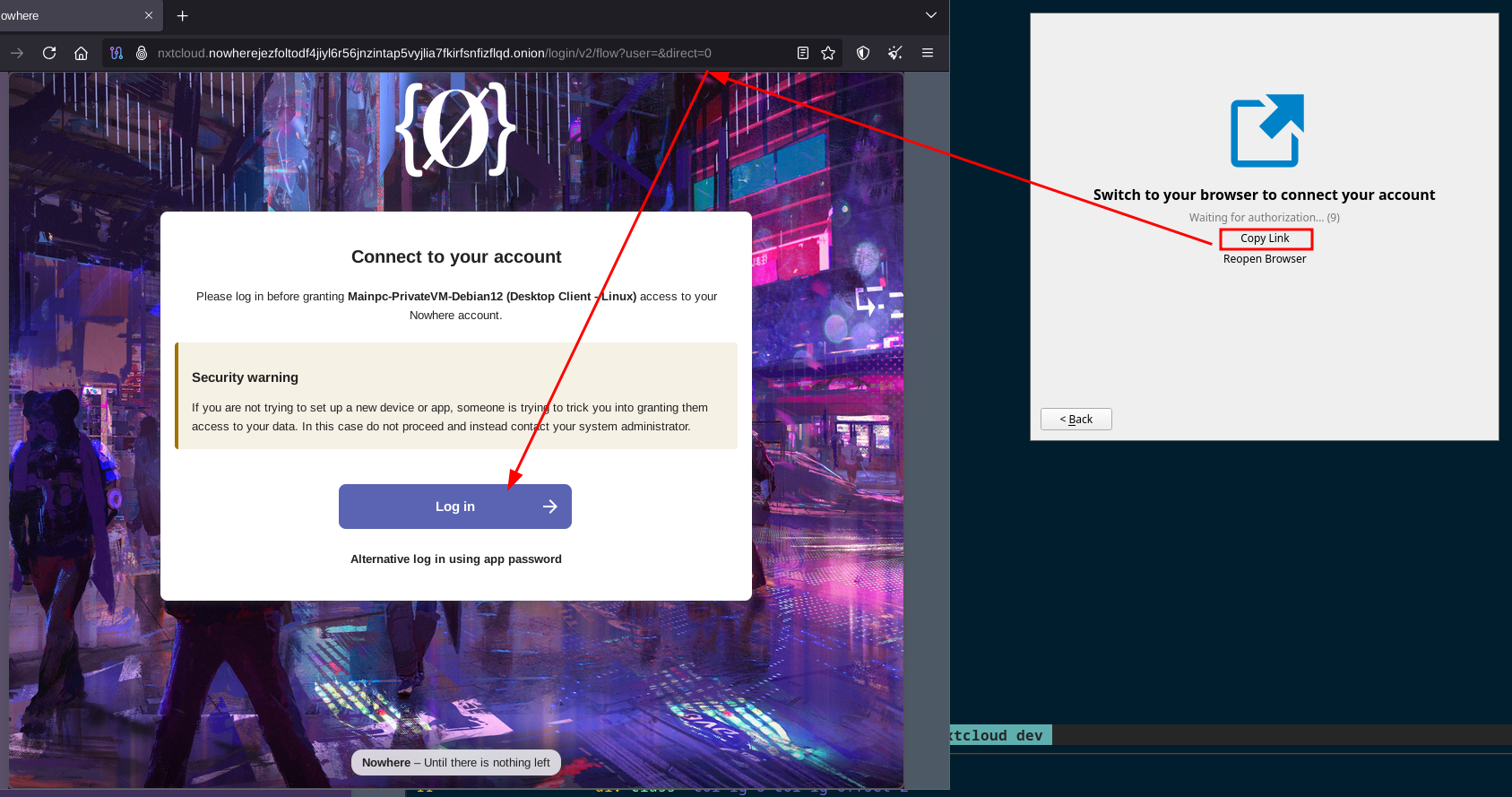Viewport: 1512px width, 797px height.
Task: Open a new browser tab
Action: pos(183,15)
